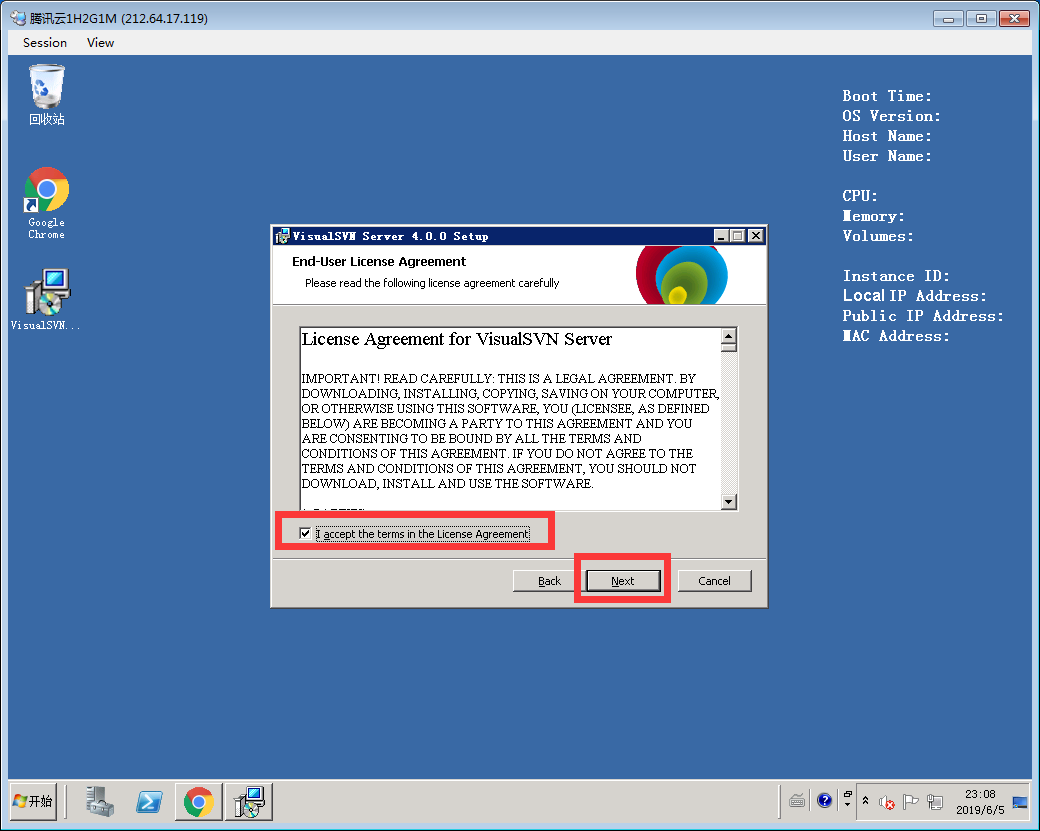Uncheck 'I accept the terms in the License Agreement'
This screenshot has width=1040, height=831.
pyautogui.click(x=306, y=533)
